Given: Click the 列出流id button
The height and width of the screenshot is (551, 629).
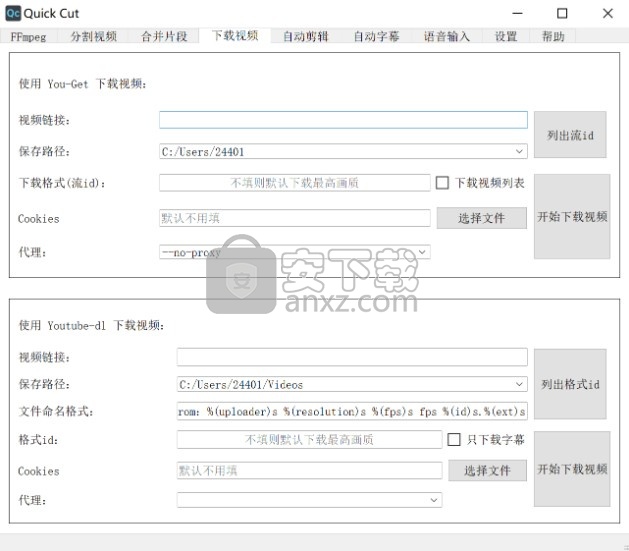Looking at the screenshot, I should click(570, 135).
